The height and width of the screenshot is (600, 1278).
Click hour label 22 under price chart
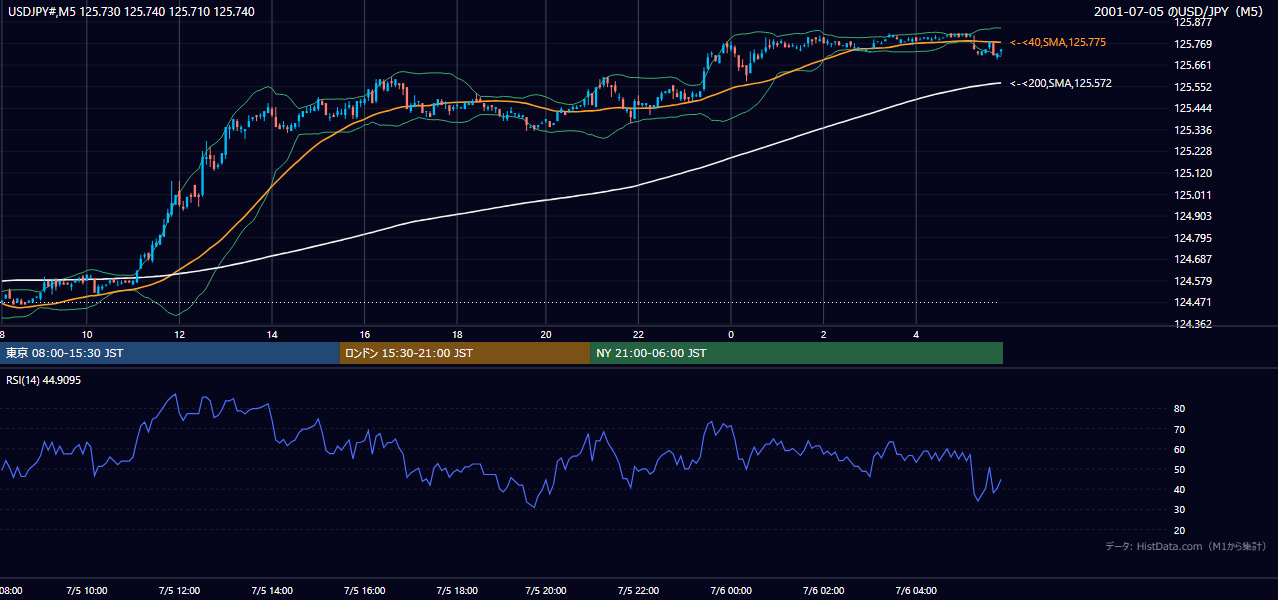point(639,334)
